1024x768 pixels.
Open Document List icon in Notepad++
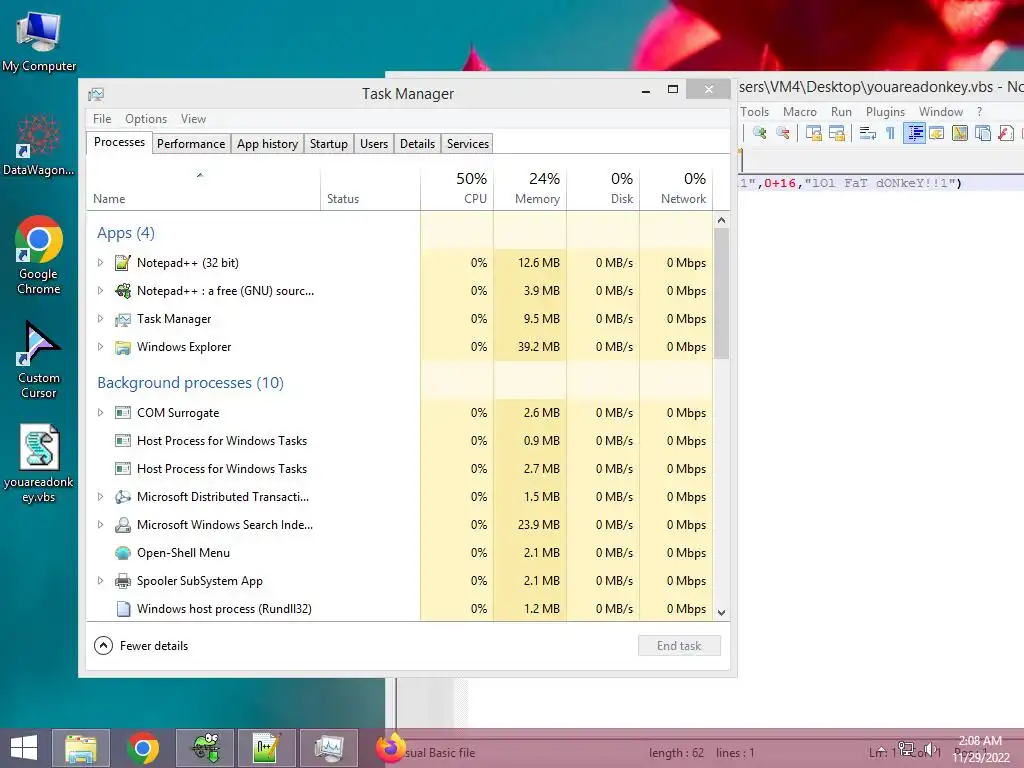pyautogui.click(x=983, y=133)
